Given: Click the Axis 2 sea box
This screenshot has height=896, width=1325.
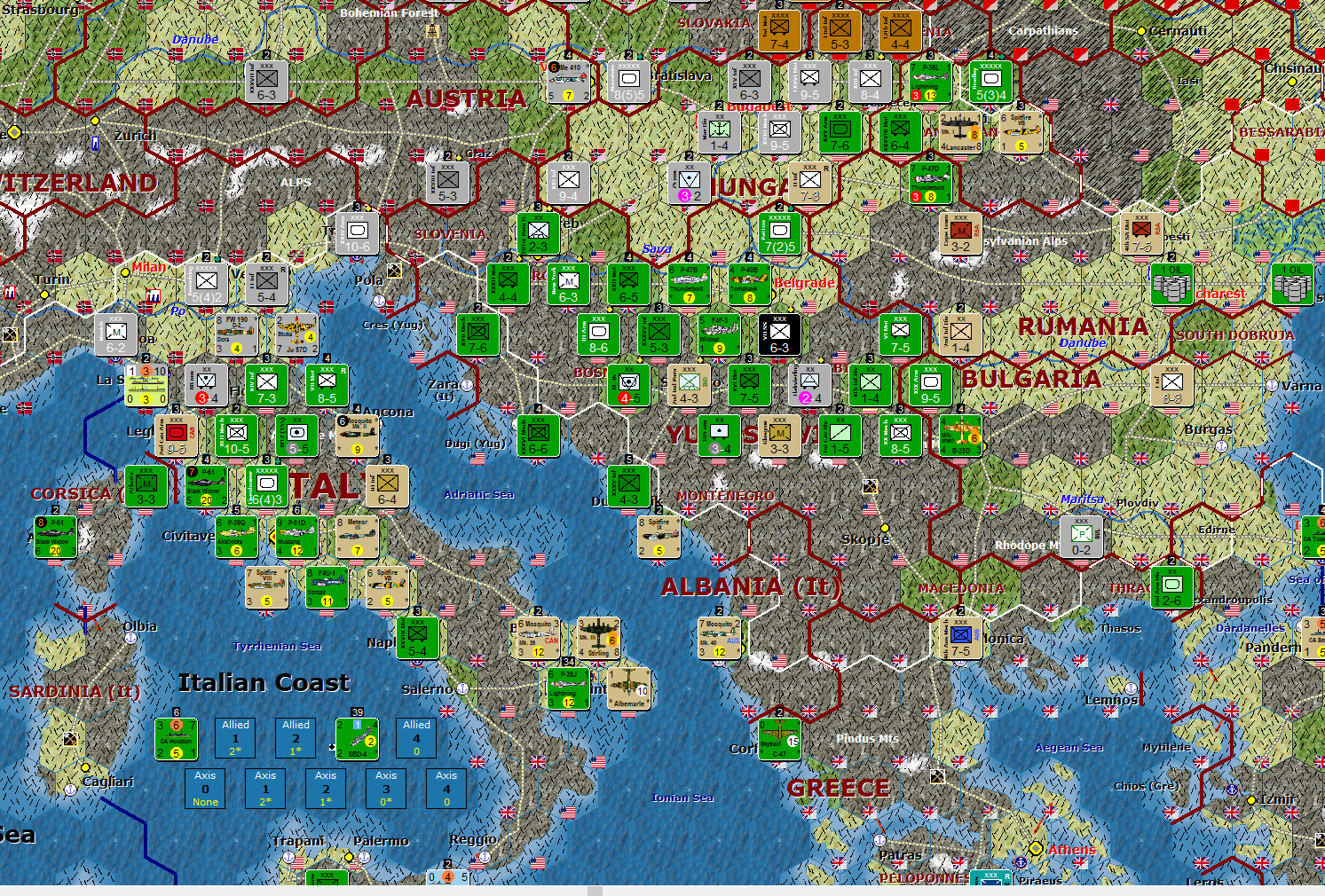Looking at the screenshot, I should (326, 788).
